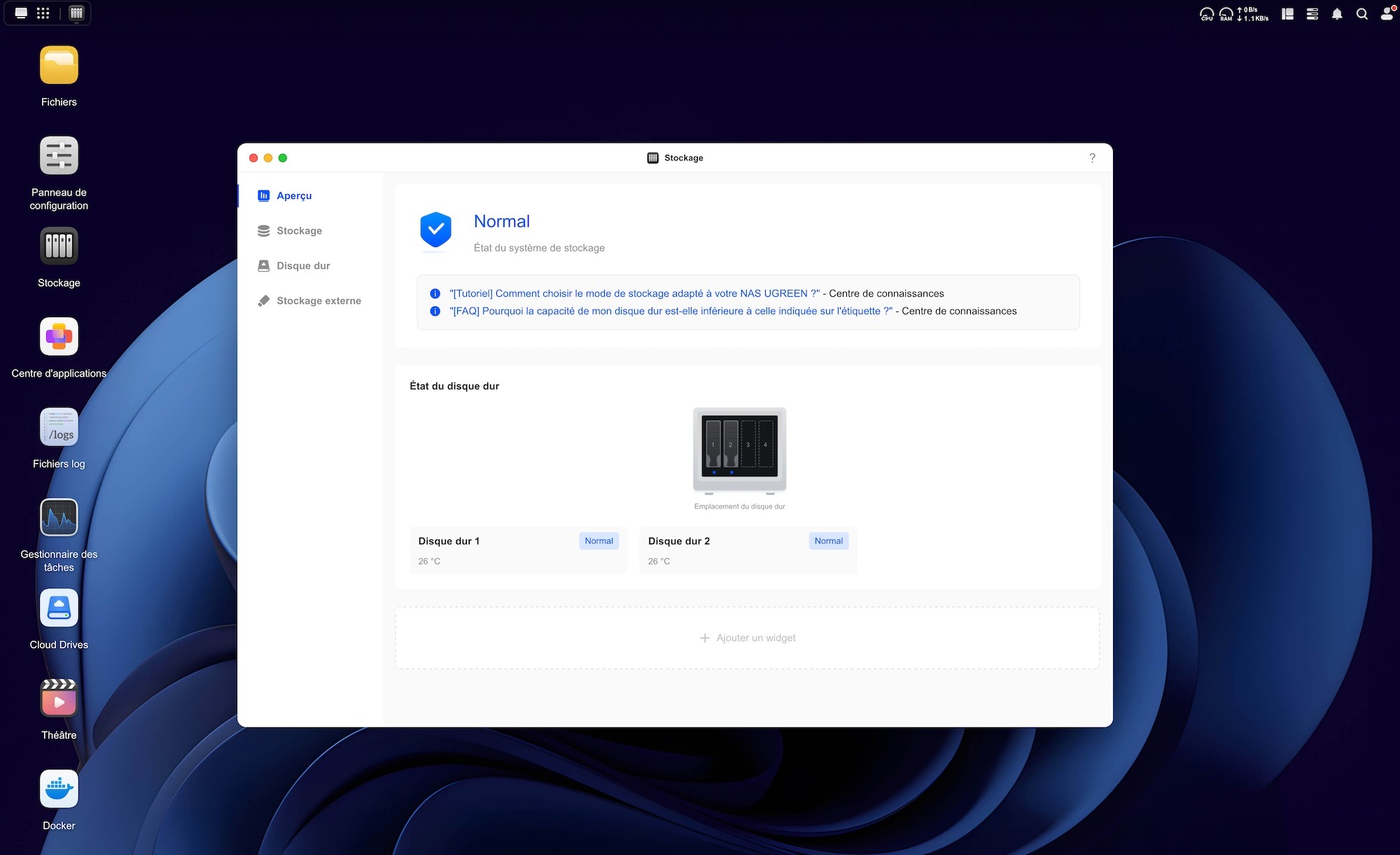
Task: Go to Disque dur sidebar section
Action: point(303,266)
